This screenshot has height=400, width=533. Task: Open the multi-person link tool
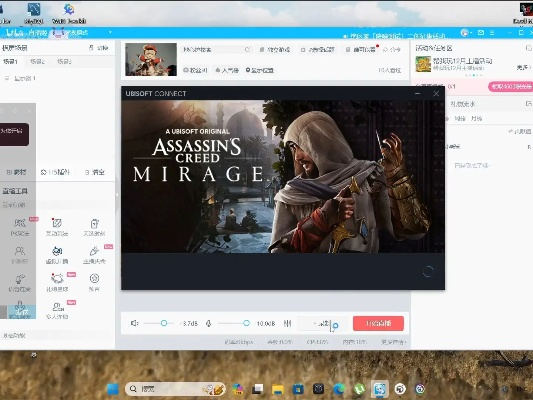coord(57,310)
